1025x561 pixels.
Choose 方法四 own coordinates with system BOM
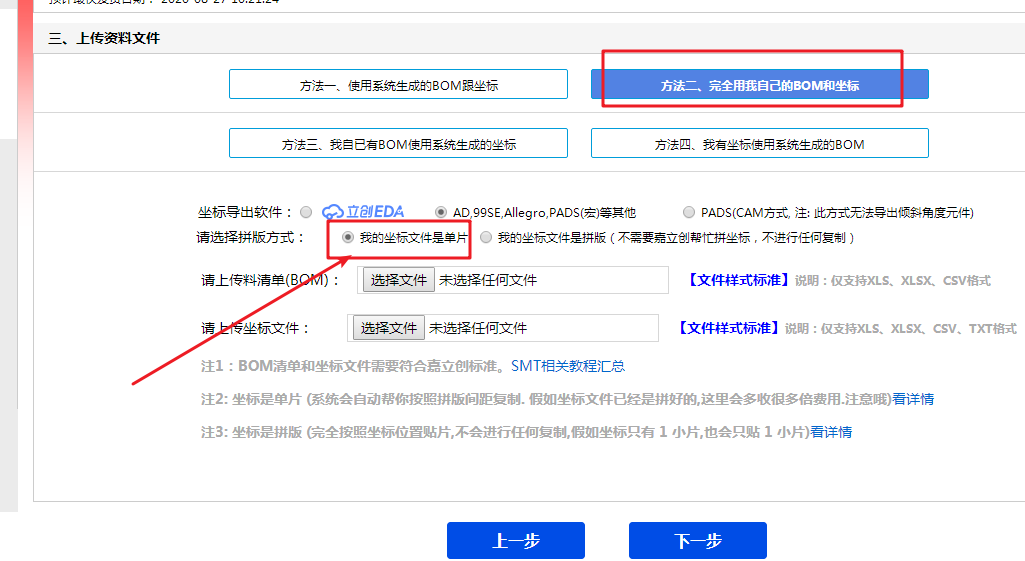(x=759, y=144)
